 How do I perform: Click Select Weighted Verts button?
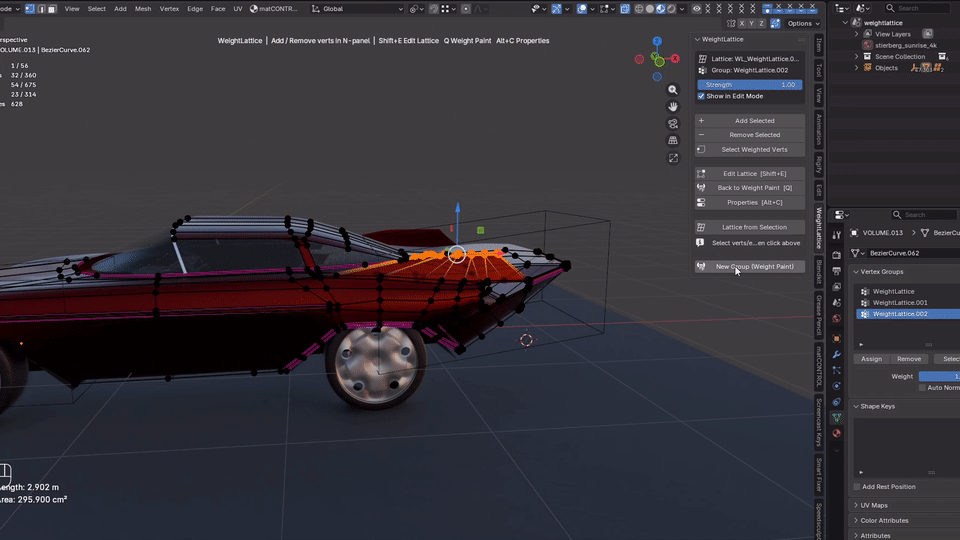click(750, 149)
